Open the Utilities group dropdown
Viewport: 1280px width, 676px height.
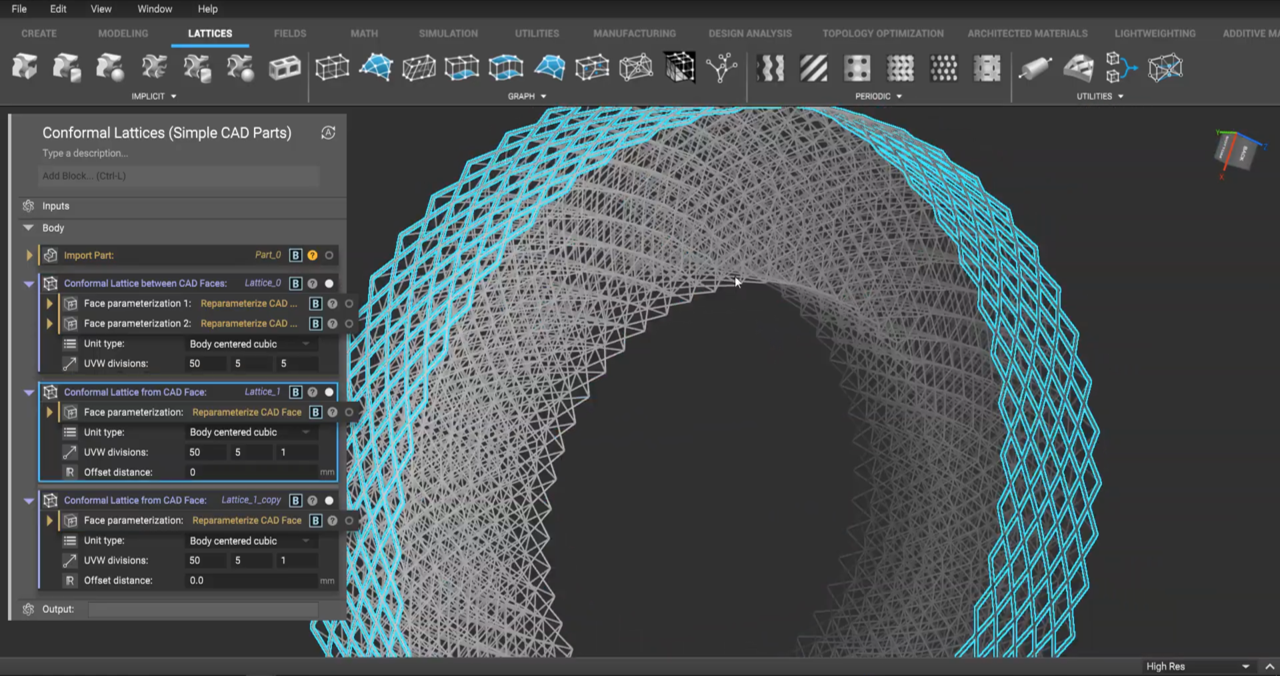point(1100,96)
